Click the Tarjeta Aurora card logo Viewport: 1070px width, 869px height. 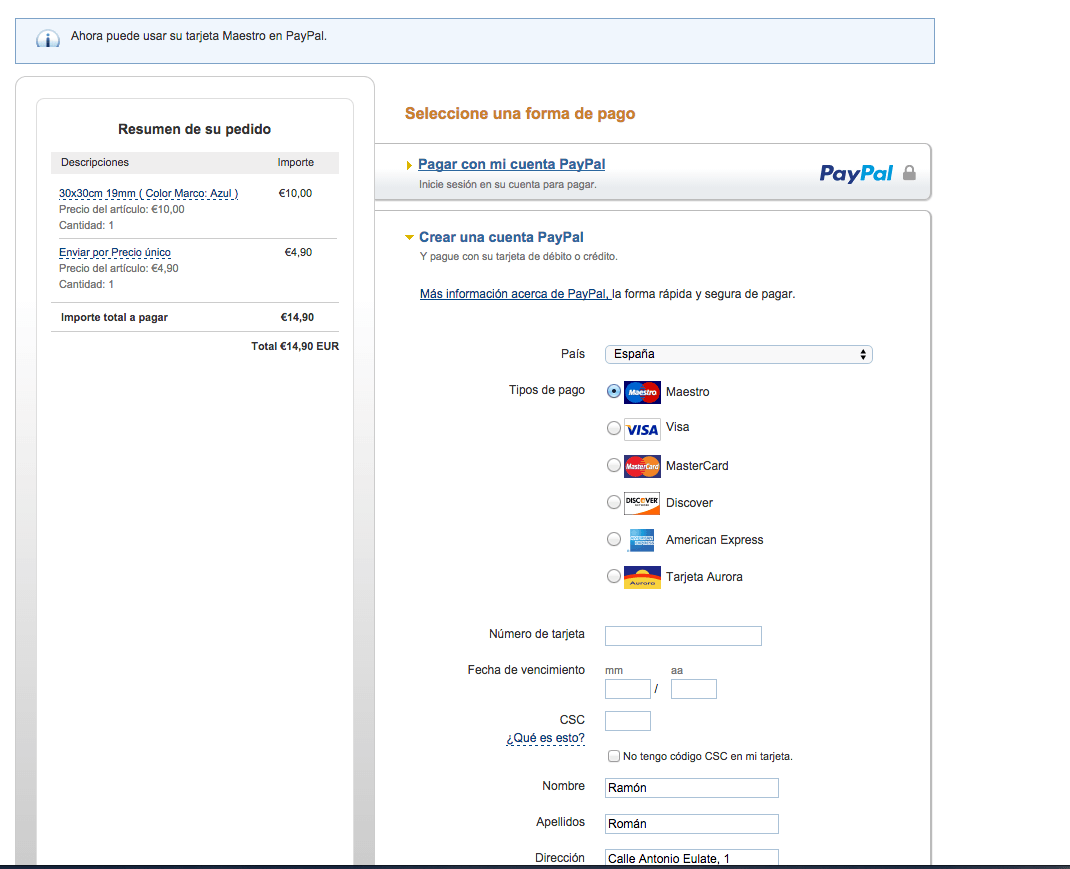tap(642, 577)
